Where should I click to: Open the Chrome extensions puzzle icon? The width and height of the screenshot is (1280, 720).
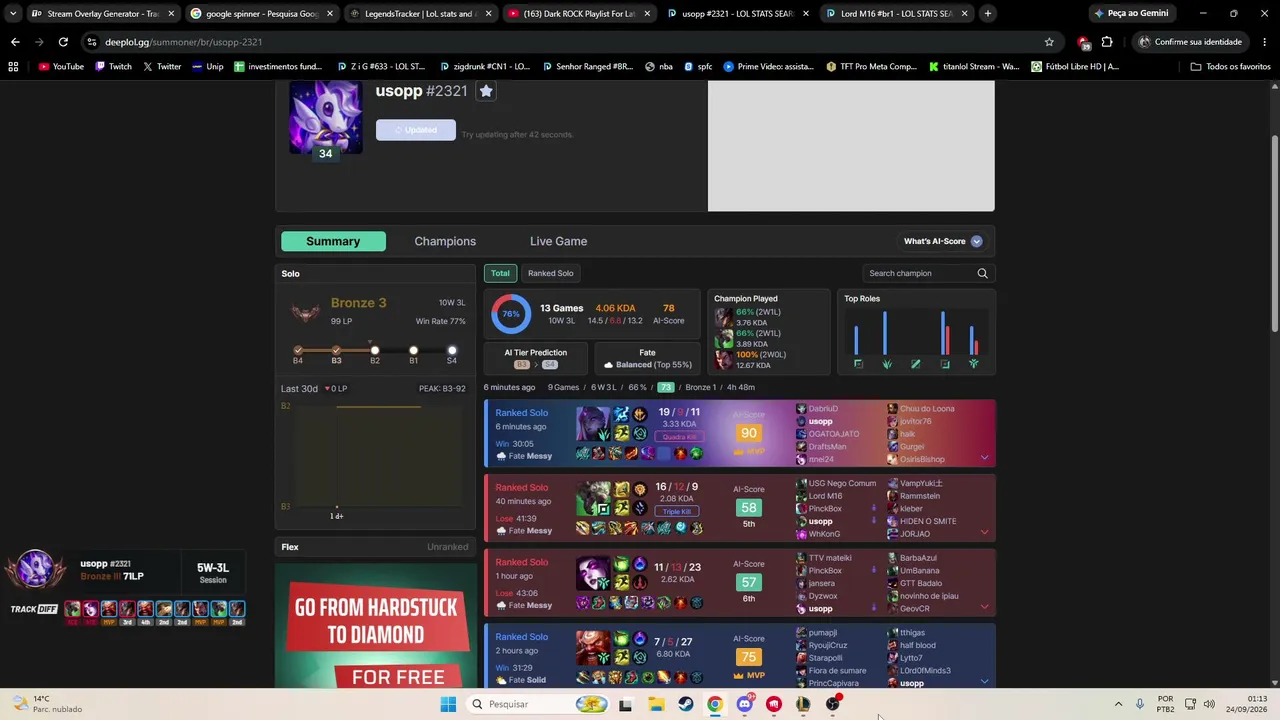point(1107,42)
